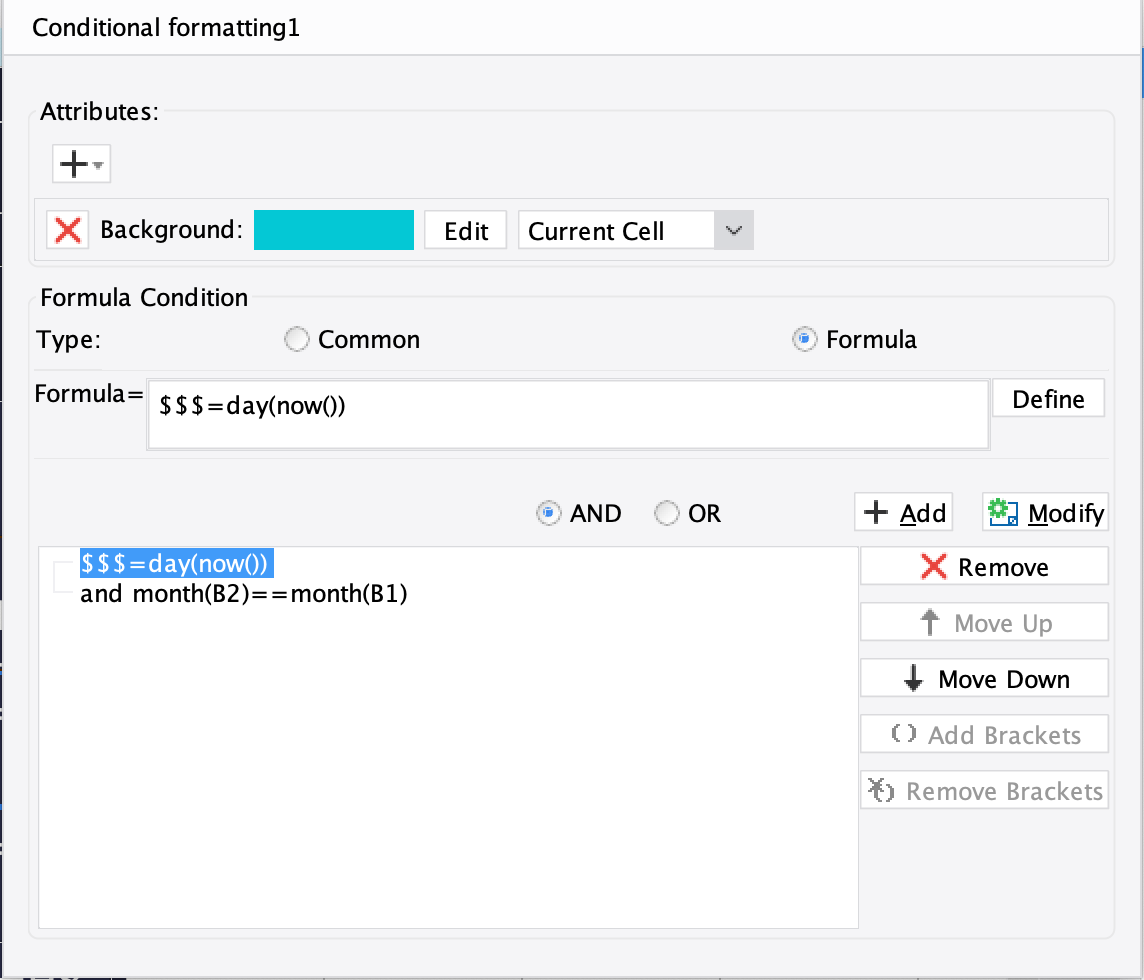Click the Modify gear icon
Viewport: 1144px width, 980px height.
pyautogui.click(x=1002, y=511)
